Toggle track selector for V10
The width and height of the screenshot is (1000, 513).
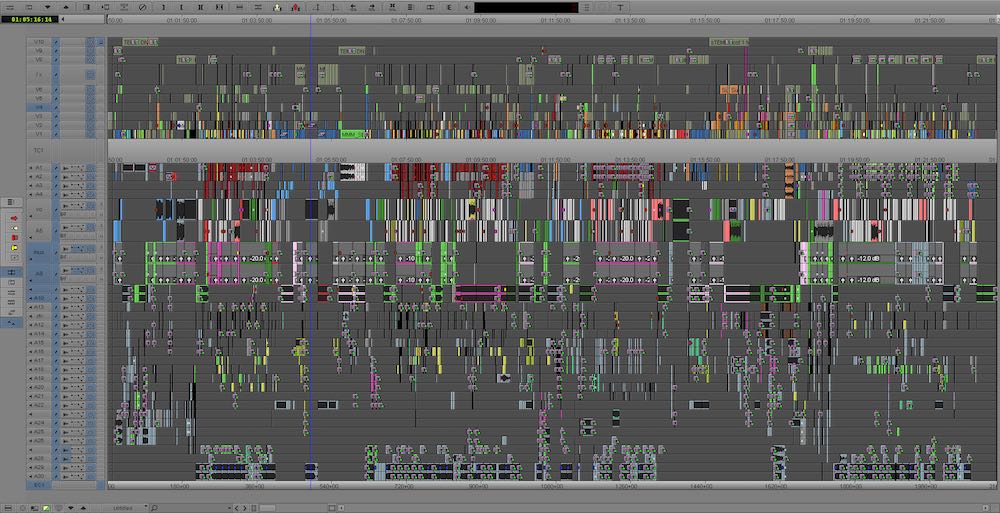tap(39, 42)
